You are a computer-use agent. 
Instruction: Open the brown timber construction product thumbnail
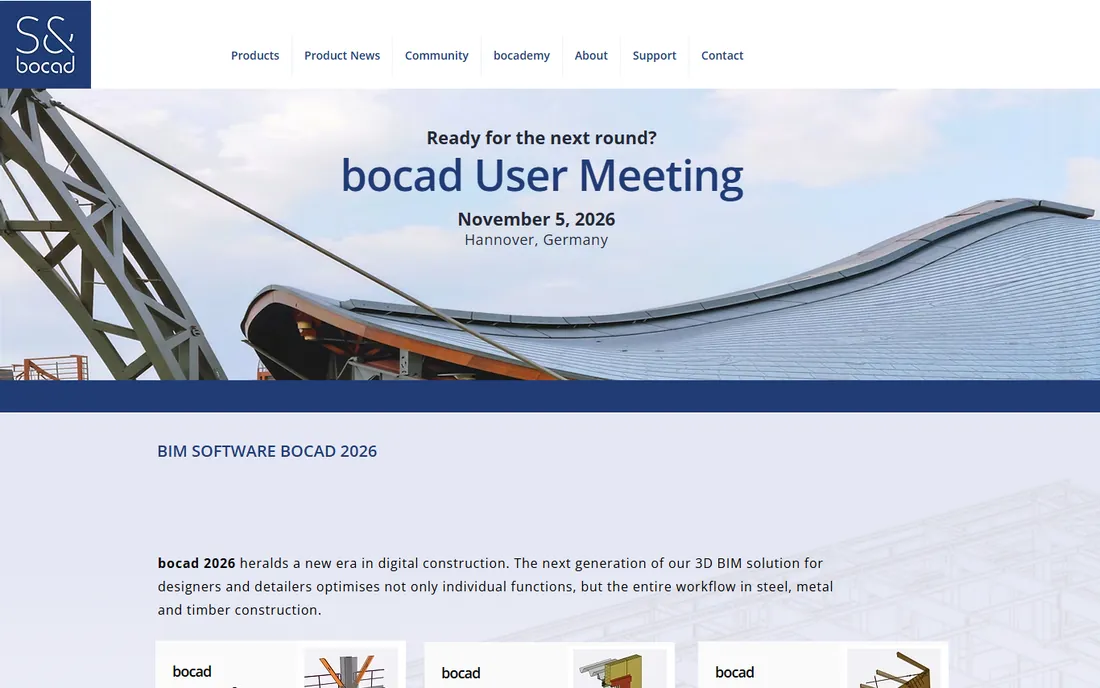pos(894,668)
